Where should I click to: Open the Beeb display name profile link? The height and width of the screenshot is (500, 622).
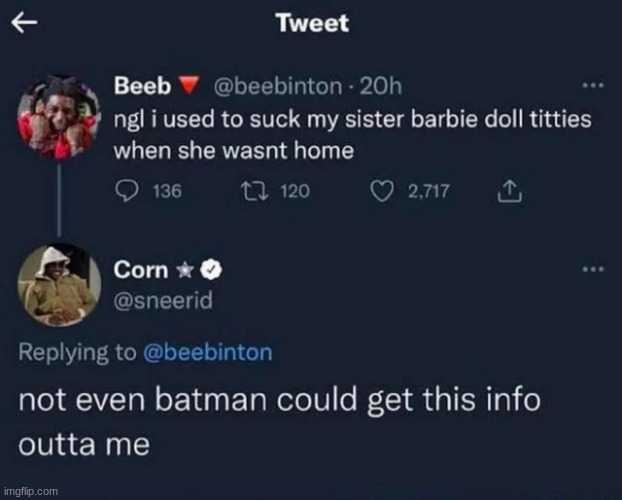[135, 87]
